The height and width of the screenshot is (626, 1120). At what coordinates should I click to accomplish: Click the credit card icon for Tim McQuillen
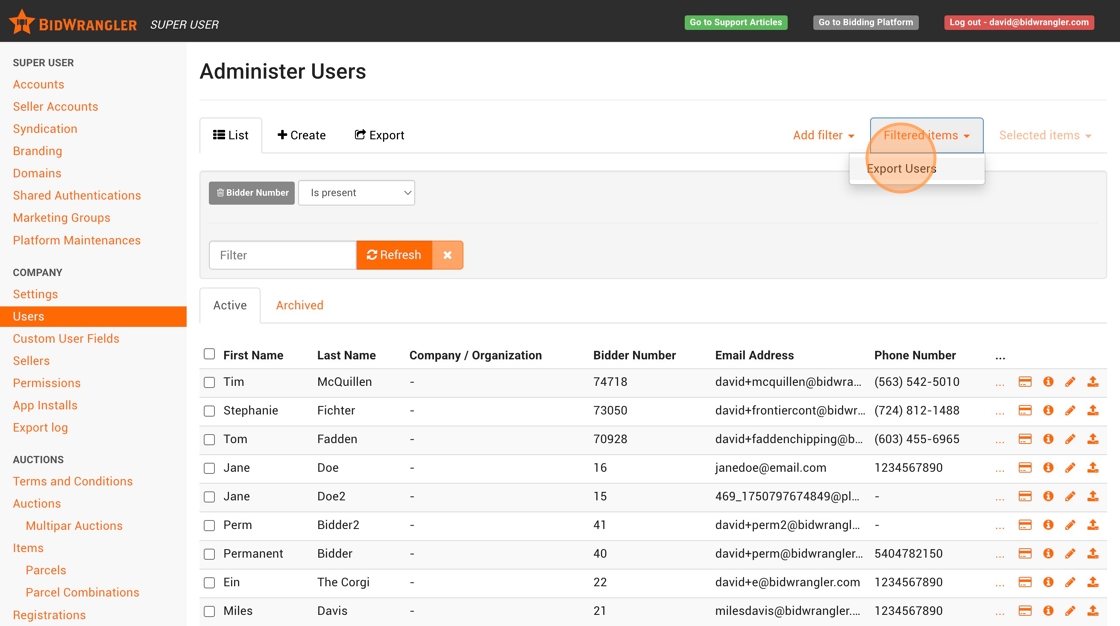pyautogui.click(x=1025, y=382)
